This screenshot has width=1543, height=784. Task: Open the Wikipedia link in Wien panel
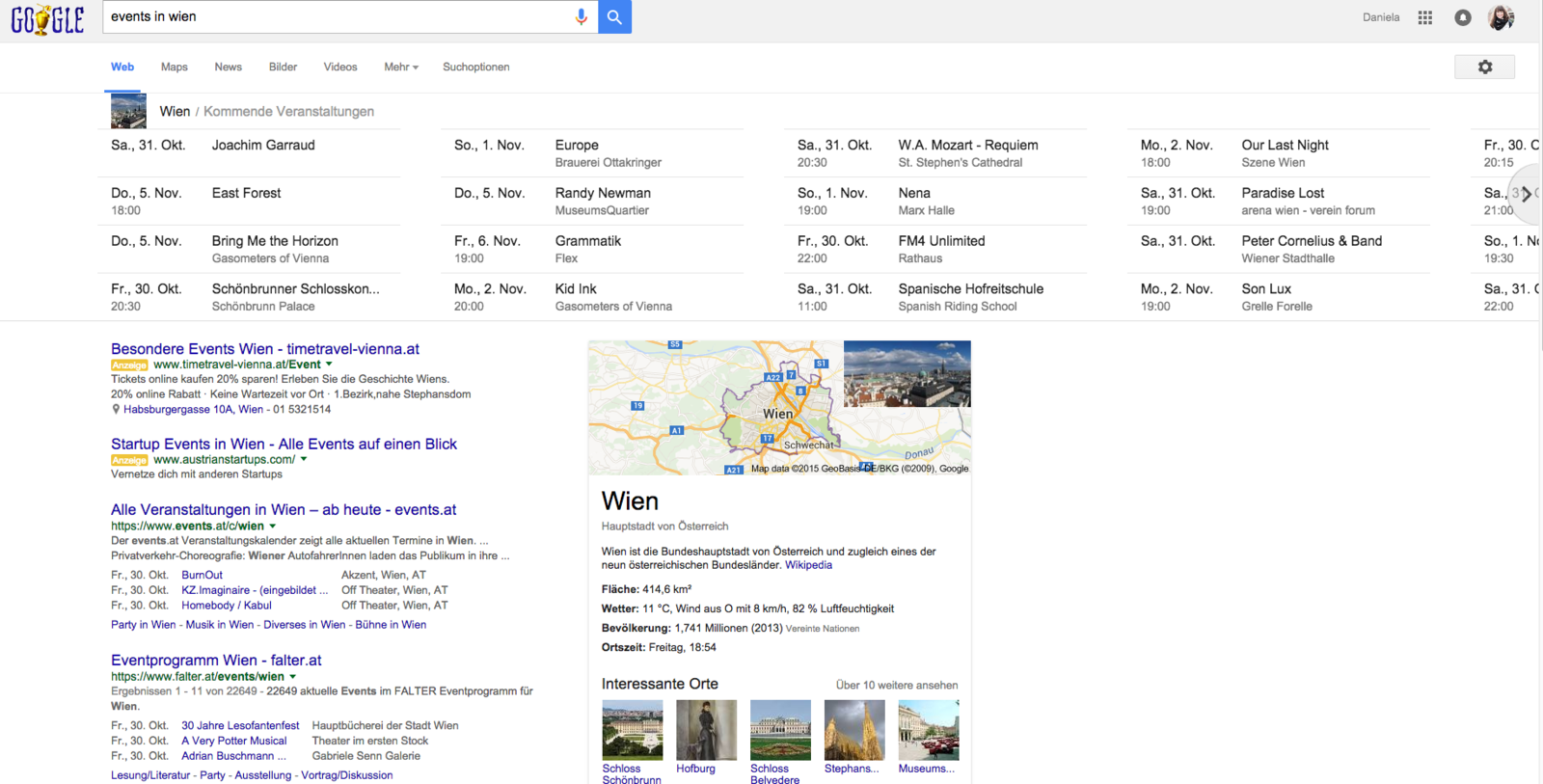pos(808,565)
